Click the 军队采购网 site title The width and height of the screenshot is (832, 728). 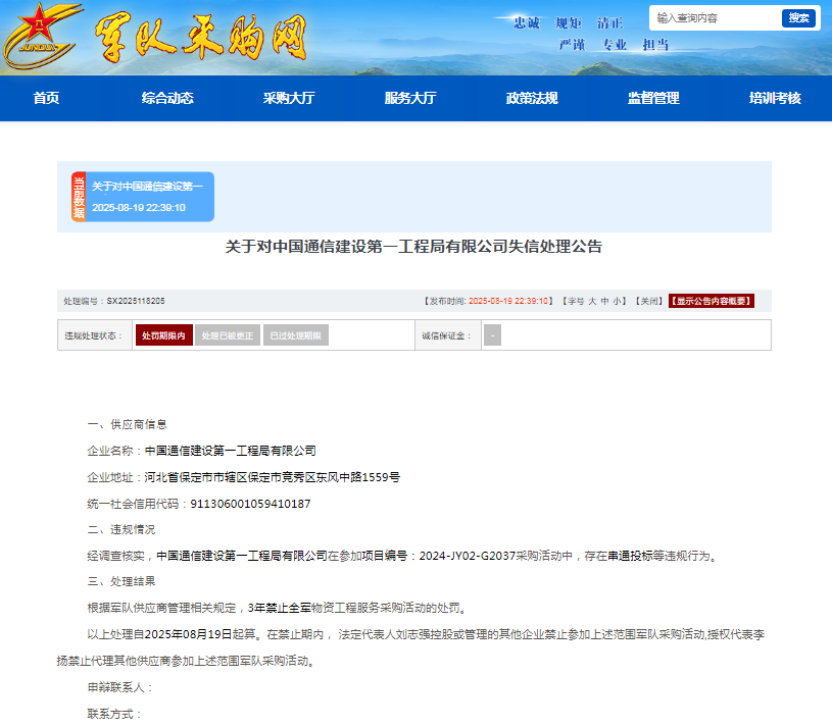click(x=201, y=37)
